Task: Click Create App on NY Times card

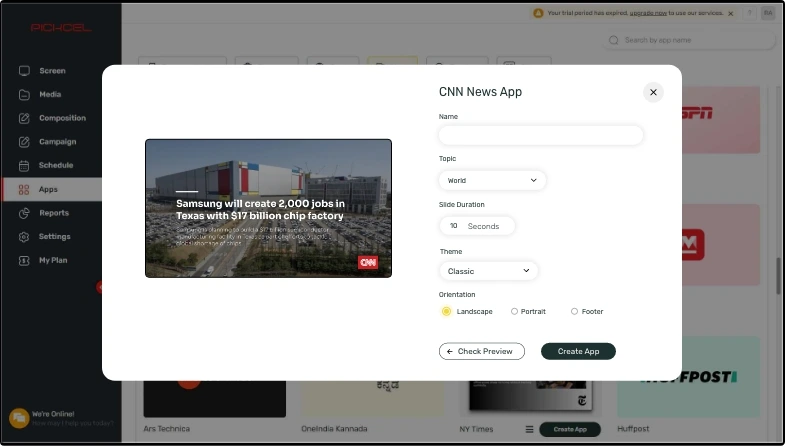Action: click(x=570, y=429)
